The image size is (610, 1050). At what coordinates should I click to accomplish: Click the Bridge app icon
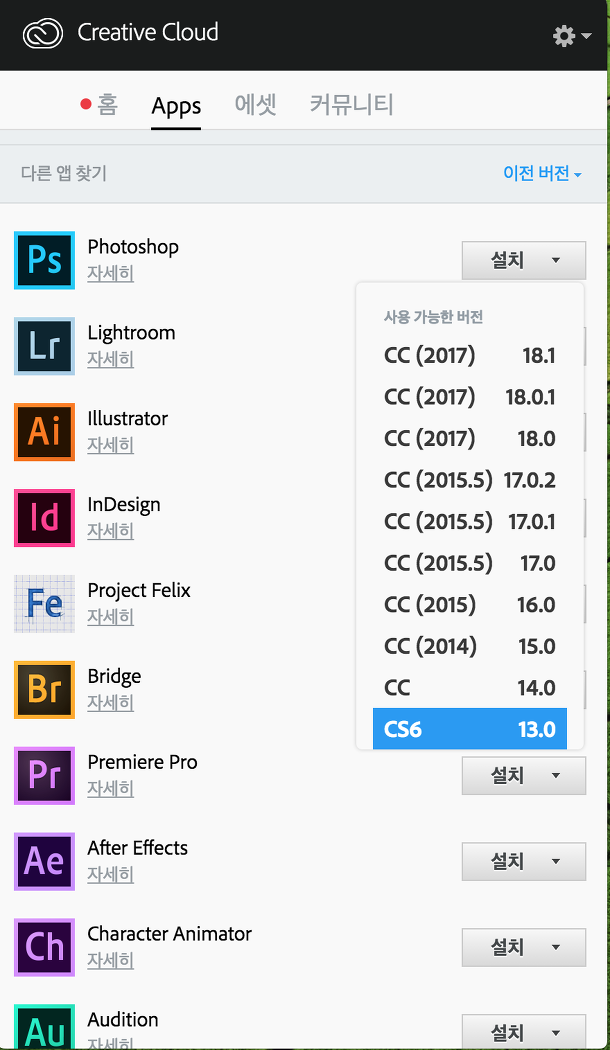44,689
